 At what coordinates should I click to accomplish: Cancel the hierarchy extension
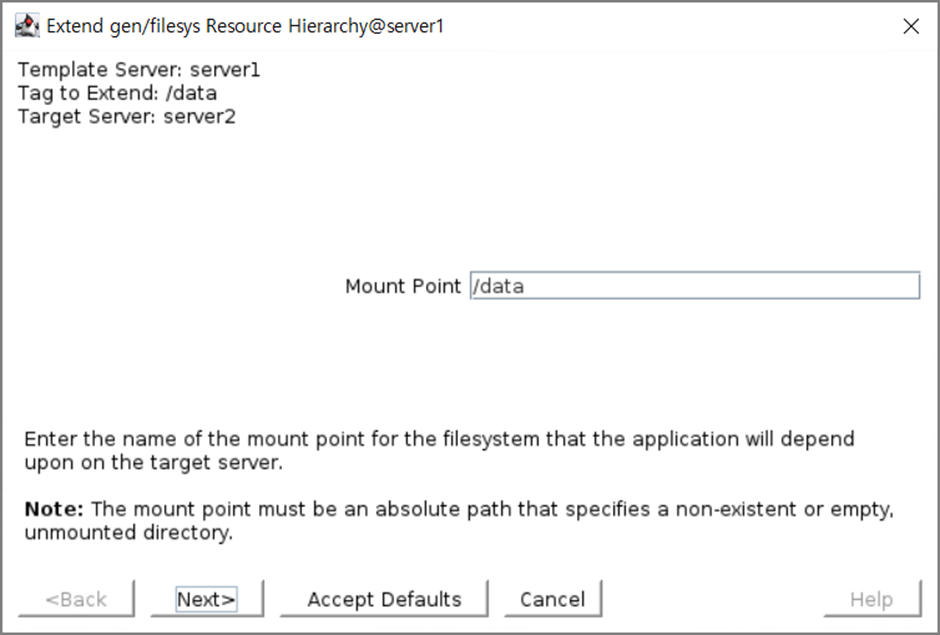pos(553,598)
